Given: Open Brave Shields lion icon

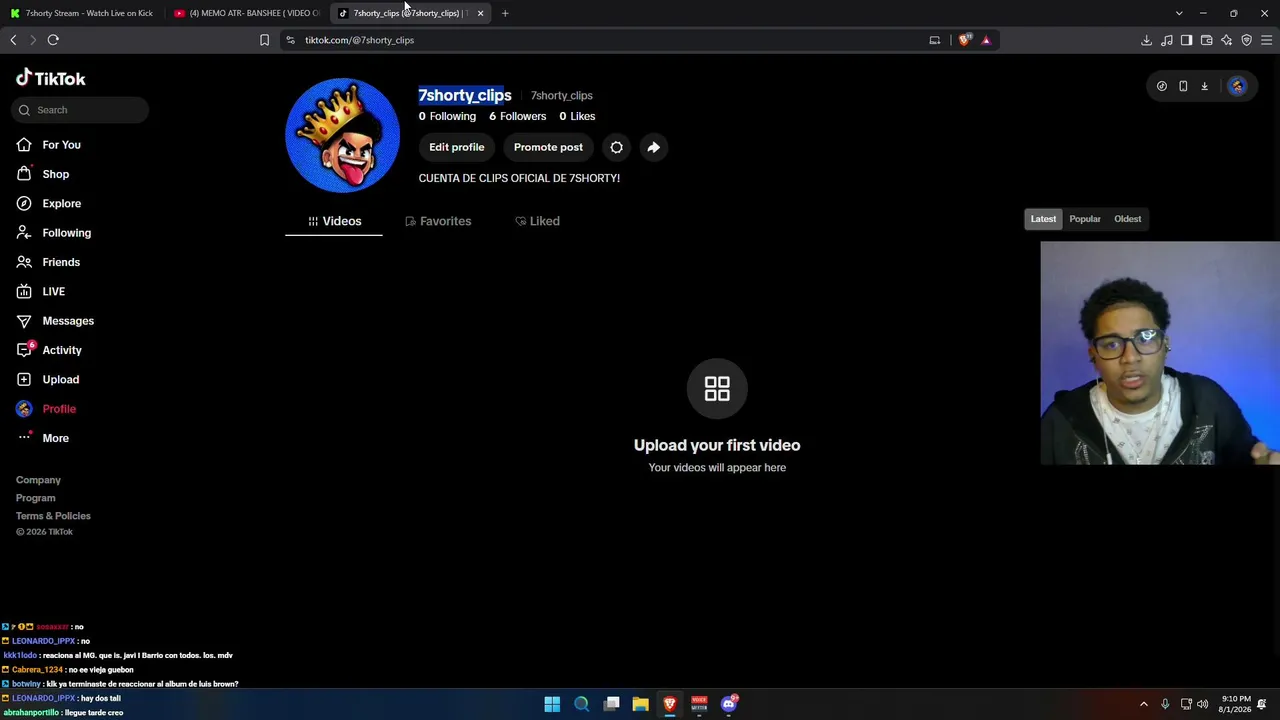Looking at the screenshot, I should (x=964, y=40).
